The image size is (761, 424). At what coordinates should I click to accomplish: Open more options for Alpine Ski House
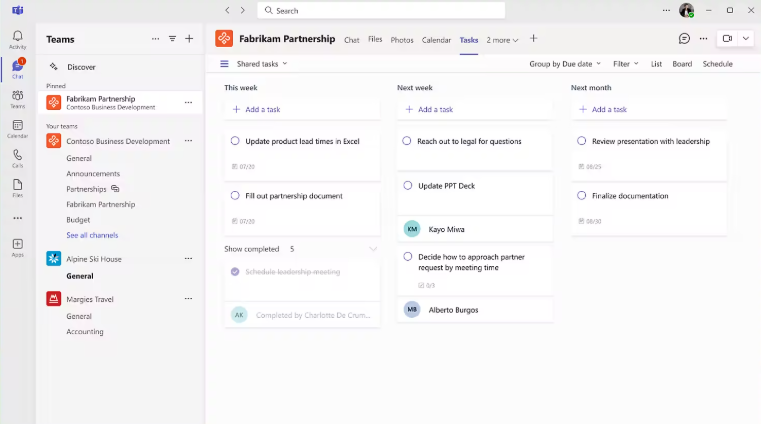188,259
